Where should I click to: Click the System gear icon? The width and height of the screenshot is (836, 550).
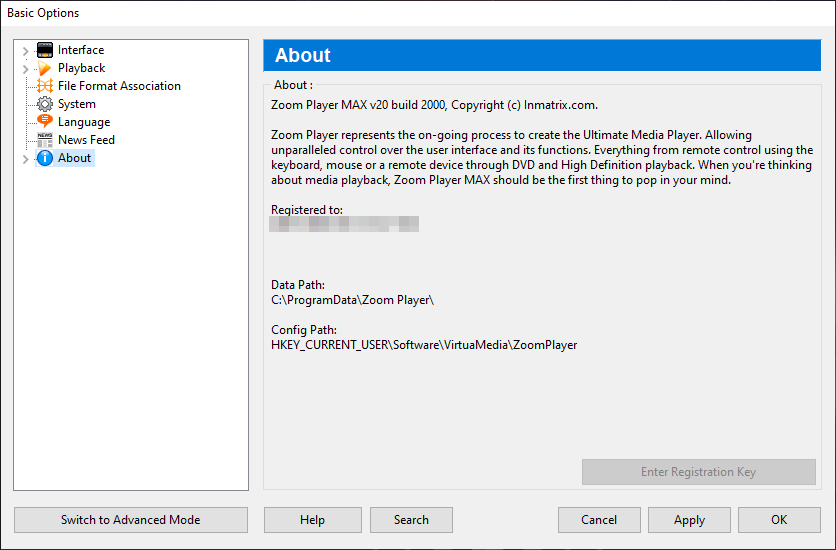[45, 104]
